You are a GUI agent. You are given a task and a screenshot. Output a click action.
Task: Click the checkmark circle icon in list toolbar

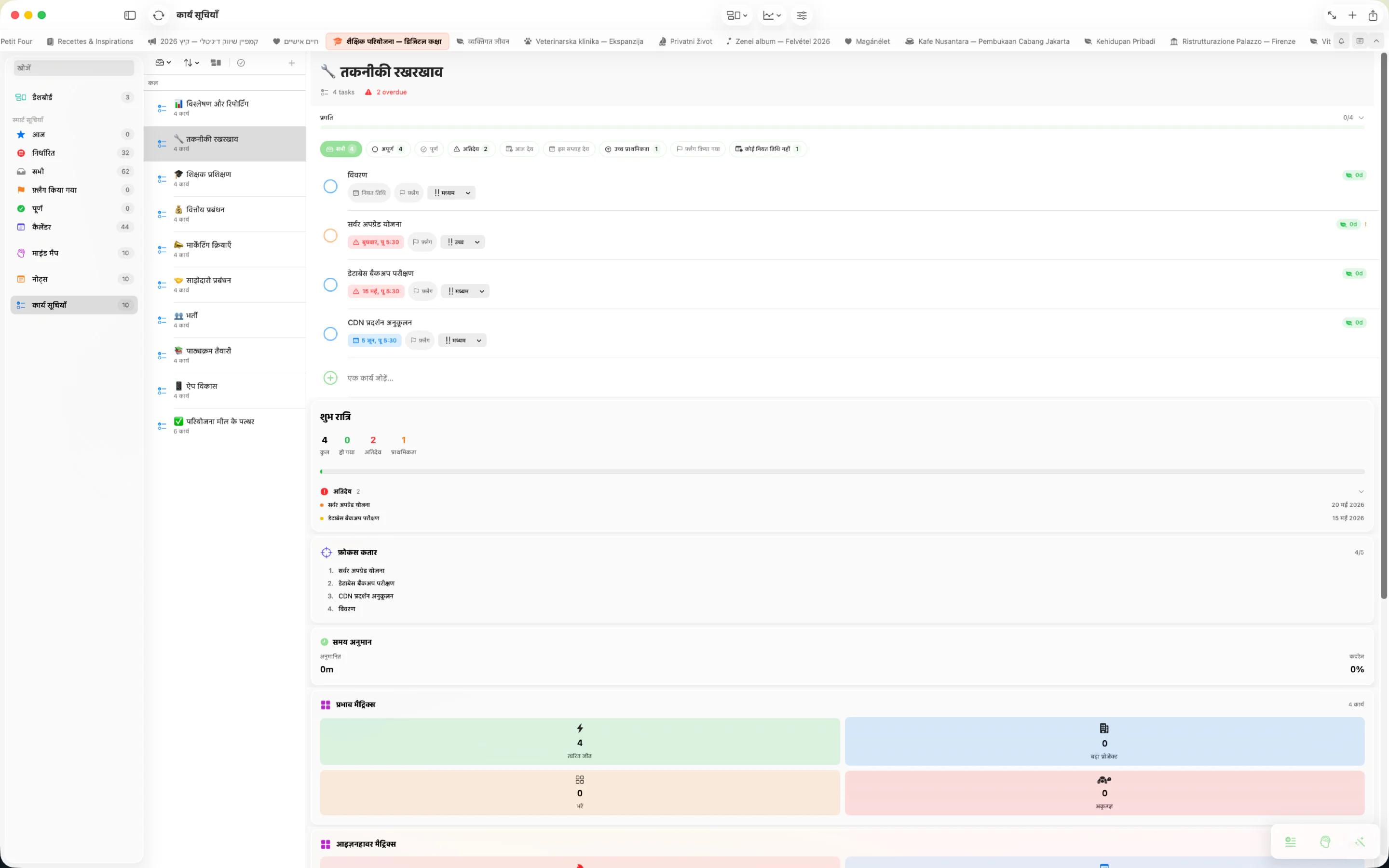(241, 63)
